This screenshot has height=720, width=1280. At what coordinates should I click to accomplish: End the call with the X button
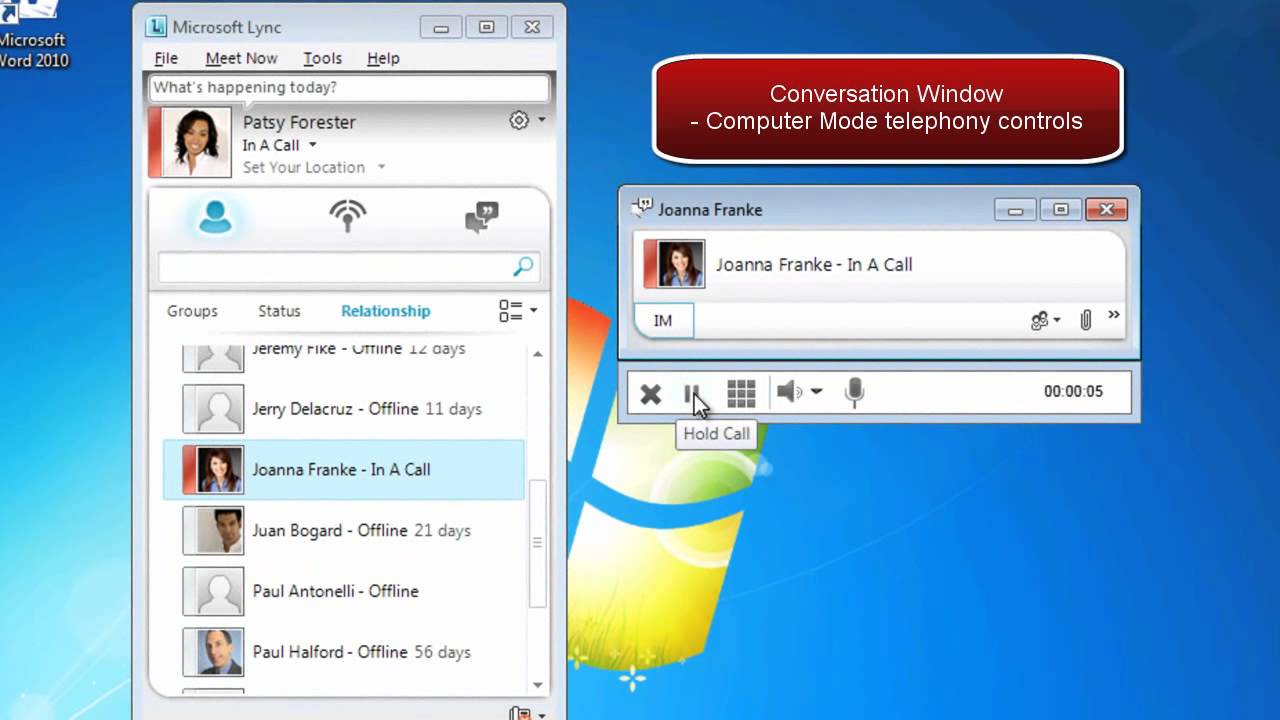pyautogui.click(x=651, y=393)
